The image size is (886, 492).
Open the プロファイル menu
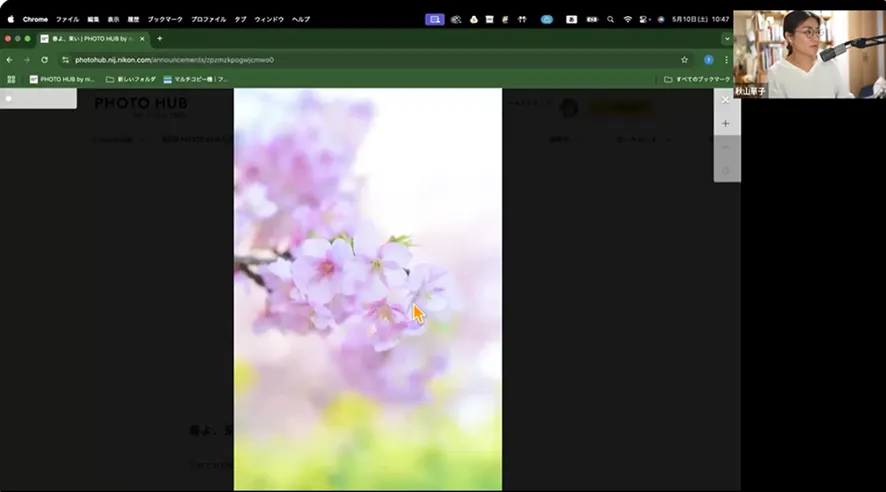(x=209, y=19)
